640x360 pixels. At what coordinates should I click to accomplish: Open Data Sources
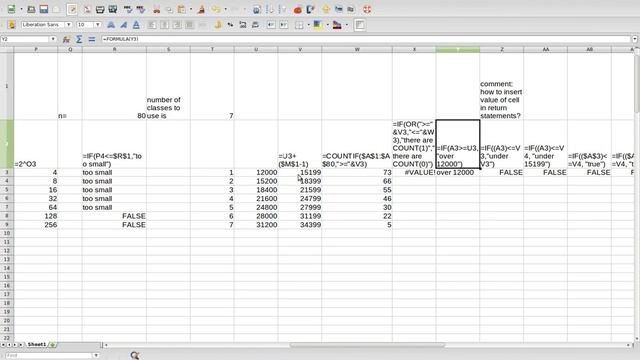pos(351,9)
